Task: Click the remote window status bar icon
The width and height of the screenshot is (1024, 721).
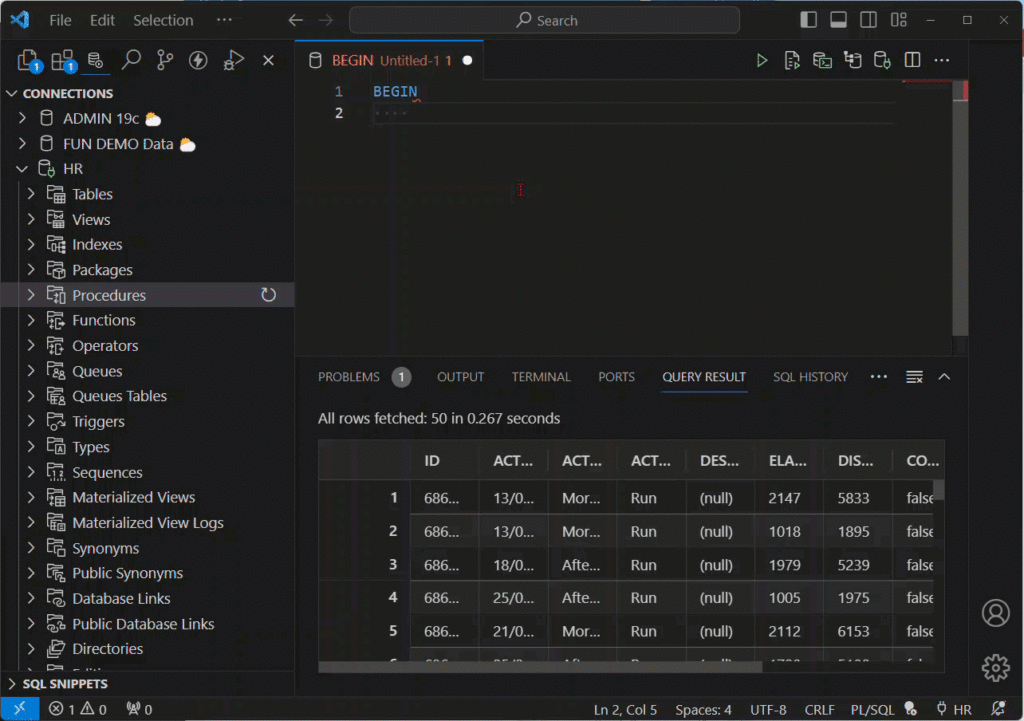Action: click(x=20, y=709)
